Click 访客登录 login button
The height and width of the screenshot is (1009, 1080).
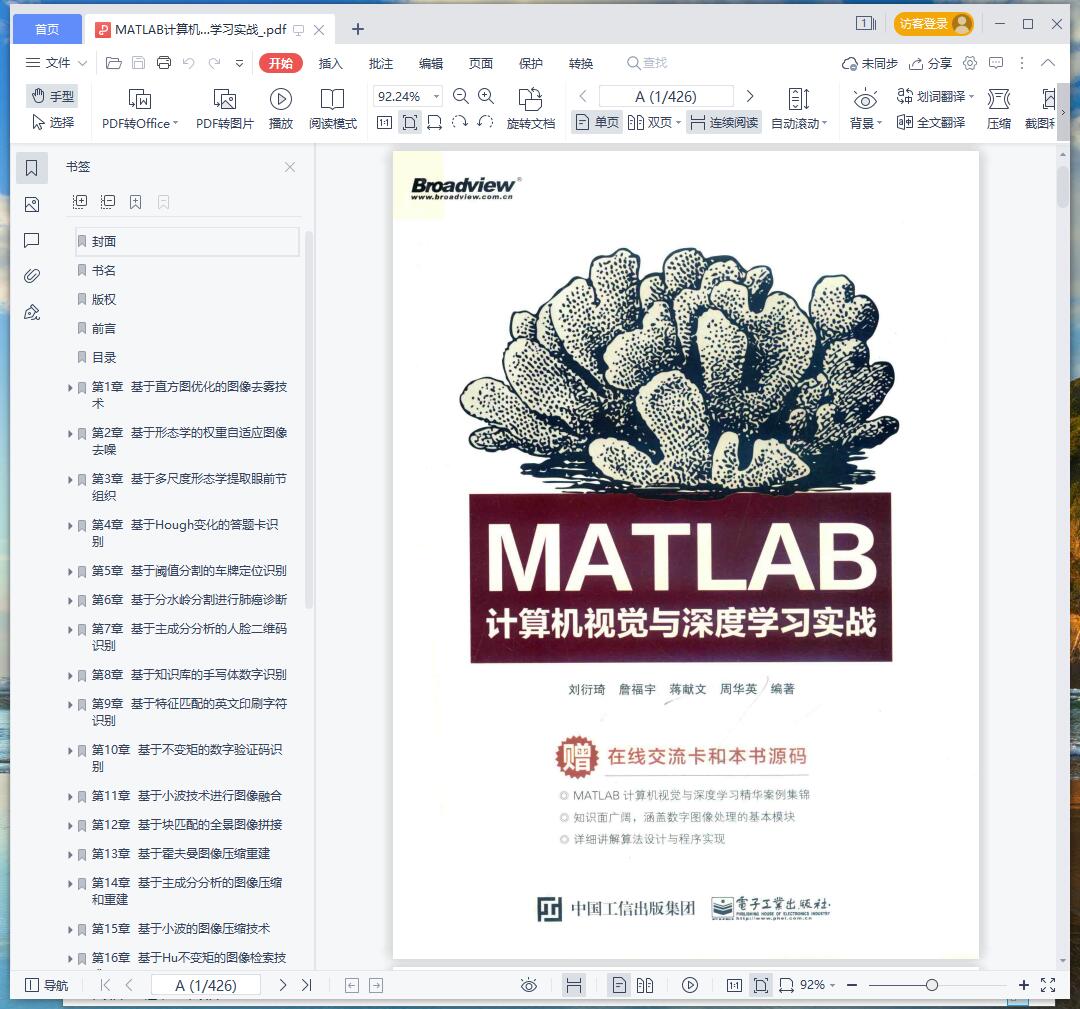pyautogui.click(x=933, y=24)
